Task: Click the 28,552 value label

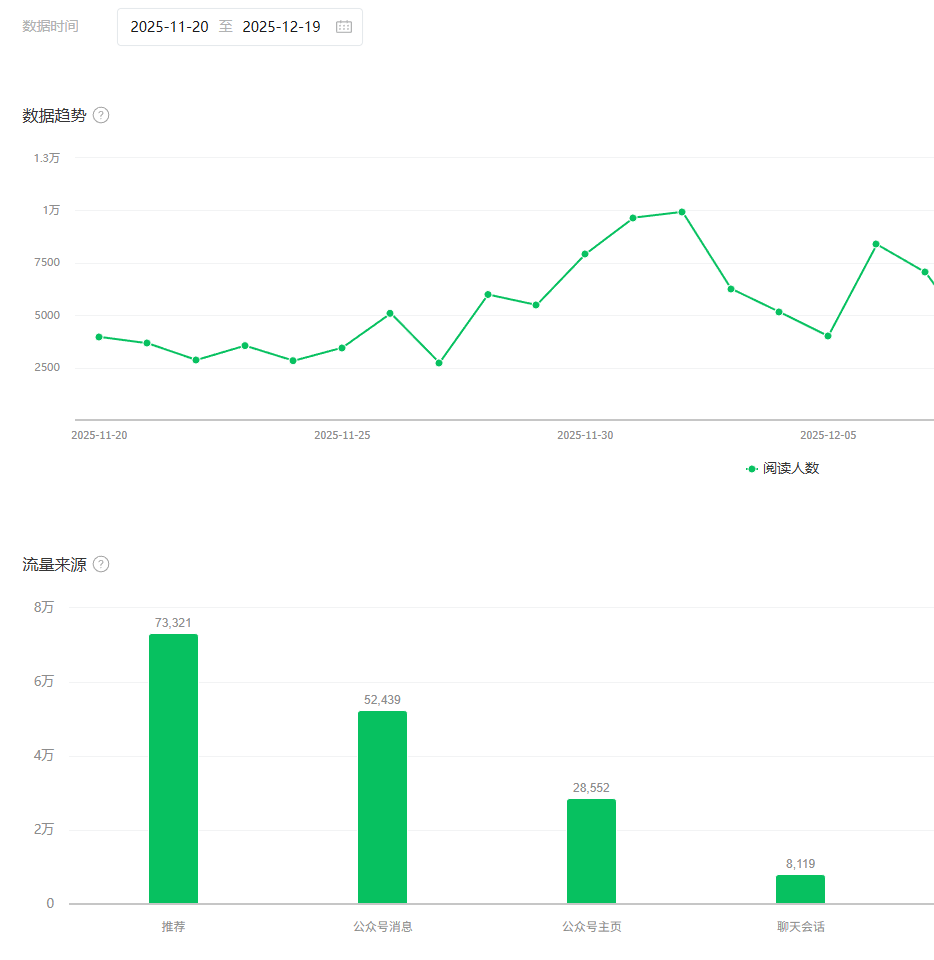Action: [x=591, y=788]
